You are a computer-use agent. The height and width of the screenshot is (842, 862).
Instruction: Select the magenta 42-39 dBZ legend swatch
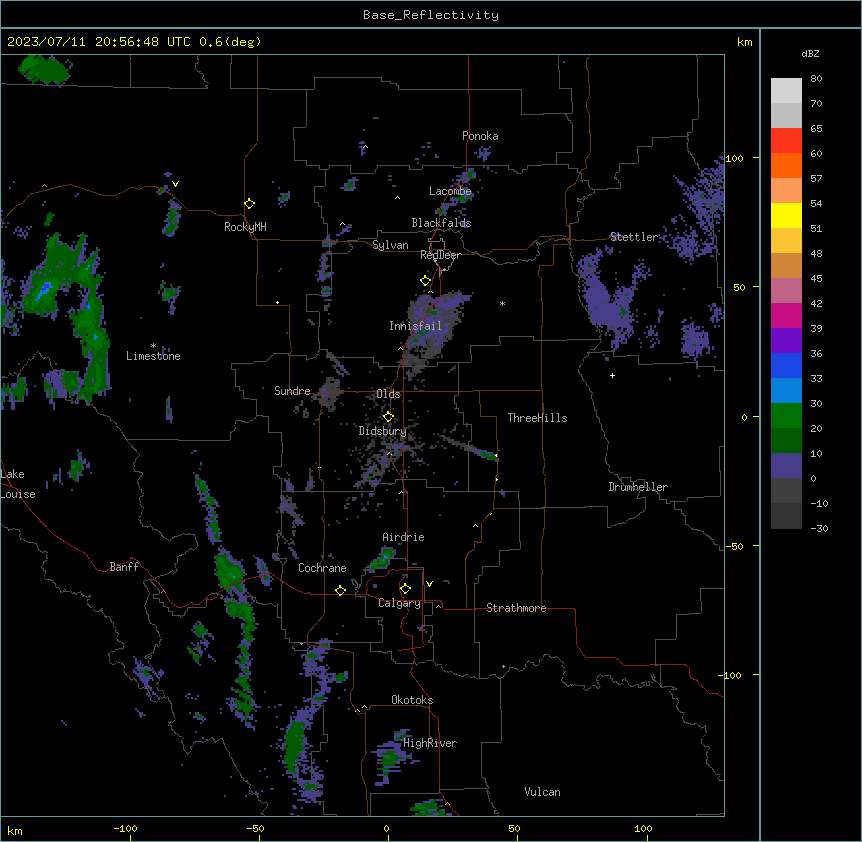[786, 315]
